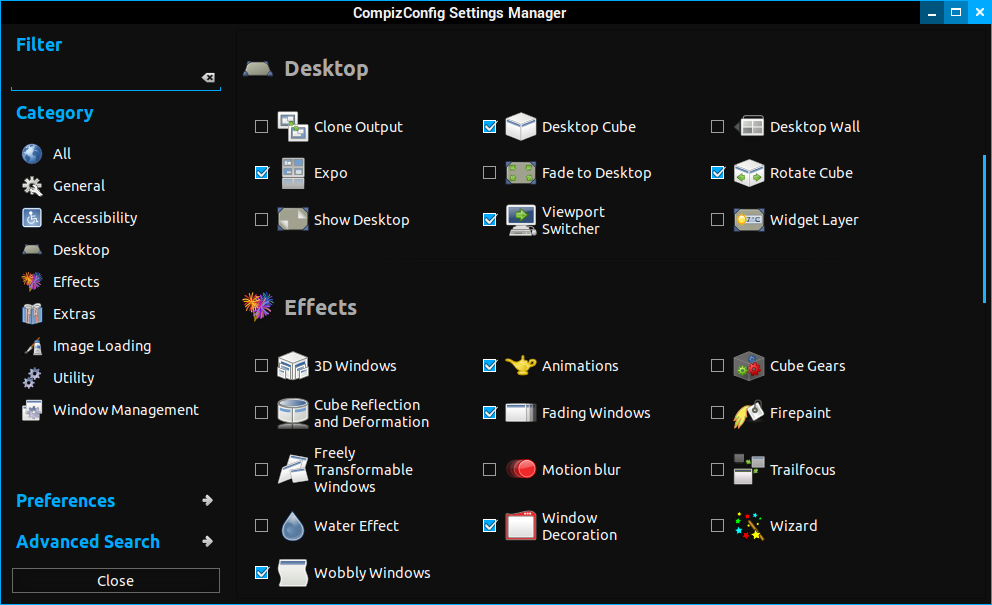This screenshot has width=992, height=605.
Task: Uncheck the Fading Windows checkbox
Action: (x=490, y=413)
